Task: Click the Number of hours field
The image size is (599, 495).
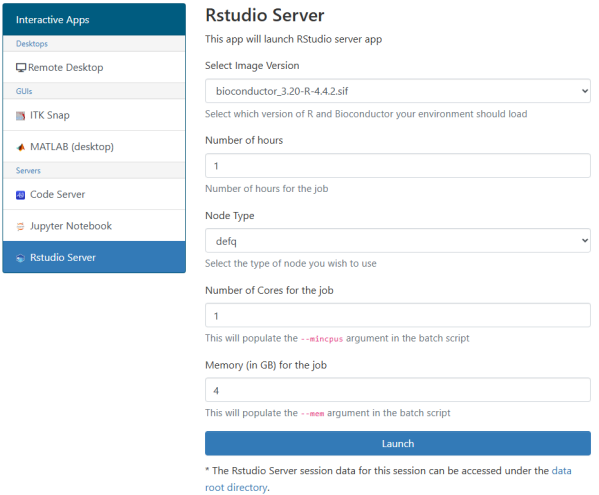Action: pos(398,166)
